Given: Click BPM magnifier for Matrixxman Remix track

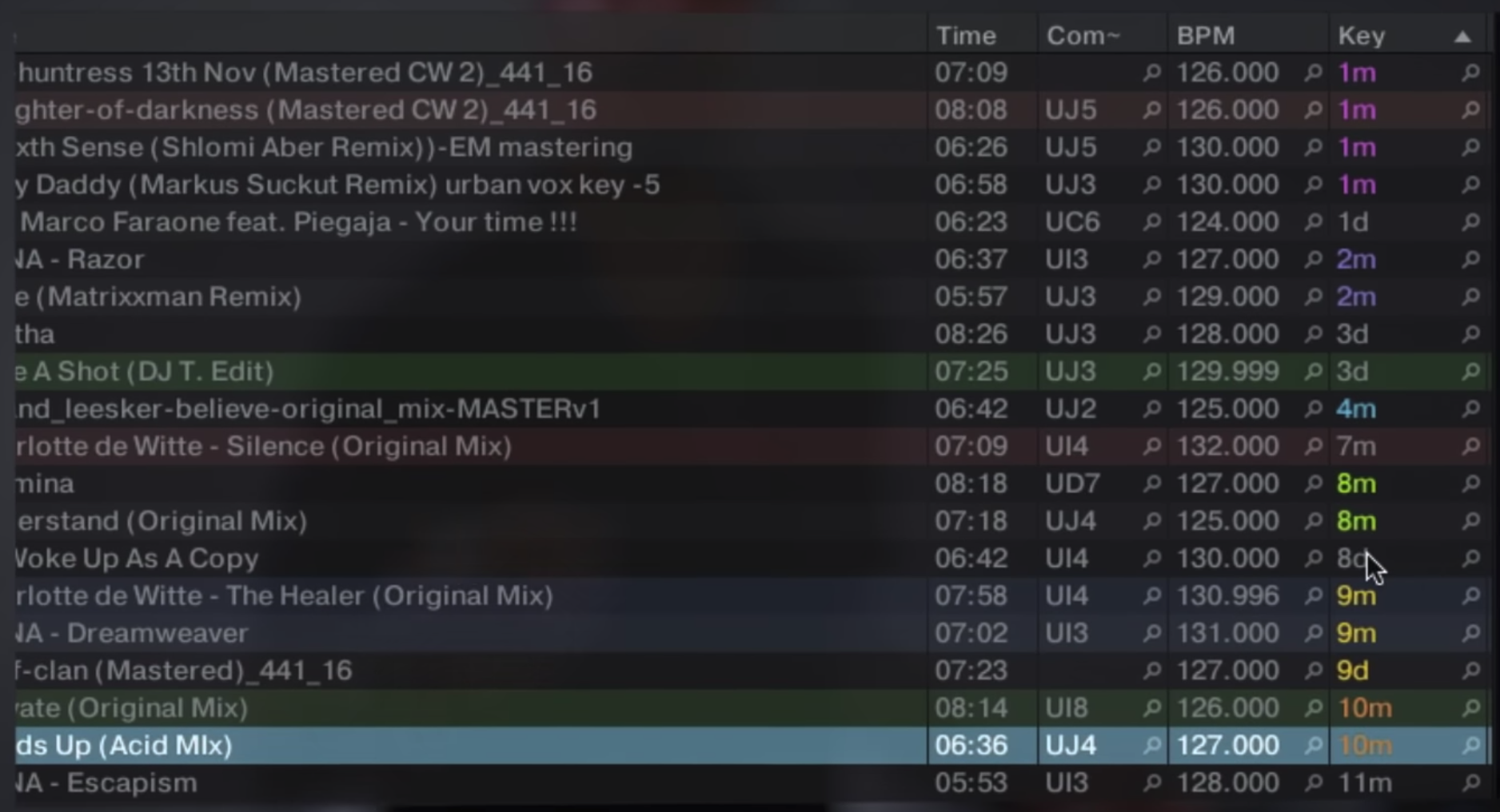Looking at the screenshot, I should 1312,297.
